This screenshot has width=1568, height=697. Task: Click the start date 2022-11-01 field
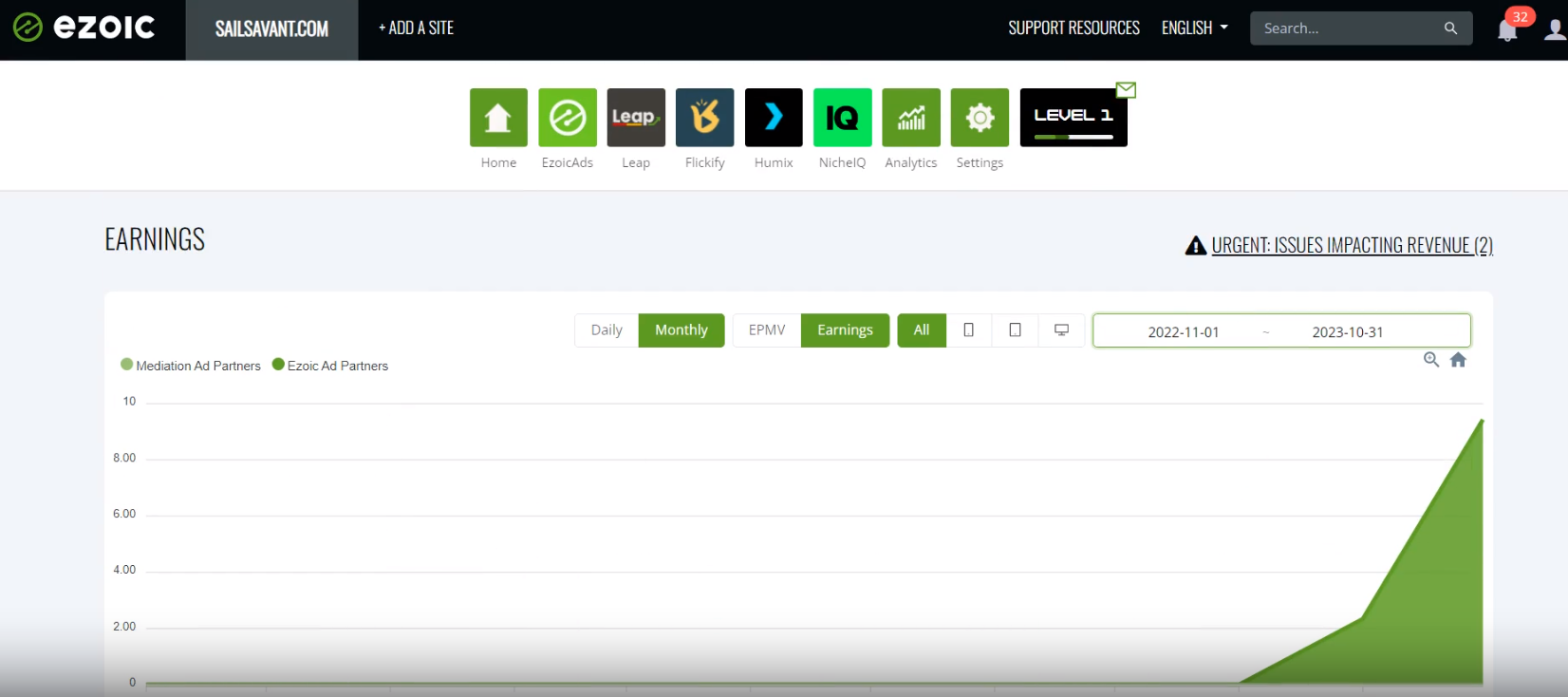1183,332
